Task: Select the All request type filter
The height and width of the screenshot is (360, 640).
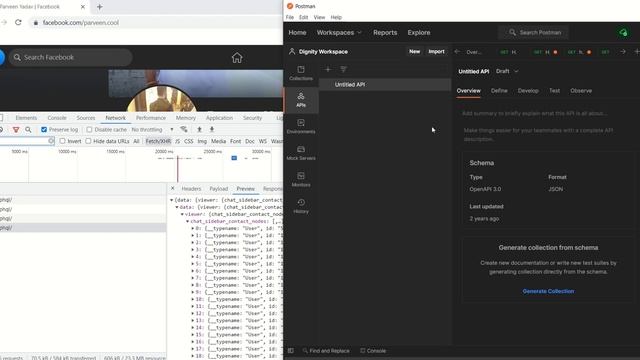Action: click(136, 141)
